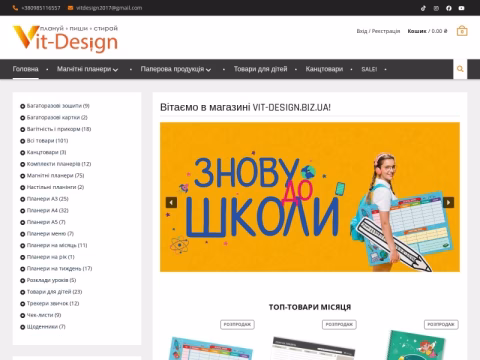
Task: Open the Канцтовари menu item in navigation
Action: pyautogui.click(x=324, y=69)
